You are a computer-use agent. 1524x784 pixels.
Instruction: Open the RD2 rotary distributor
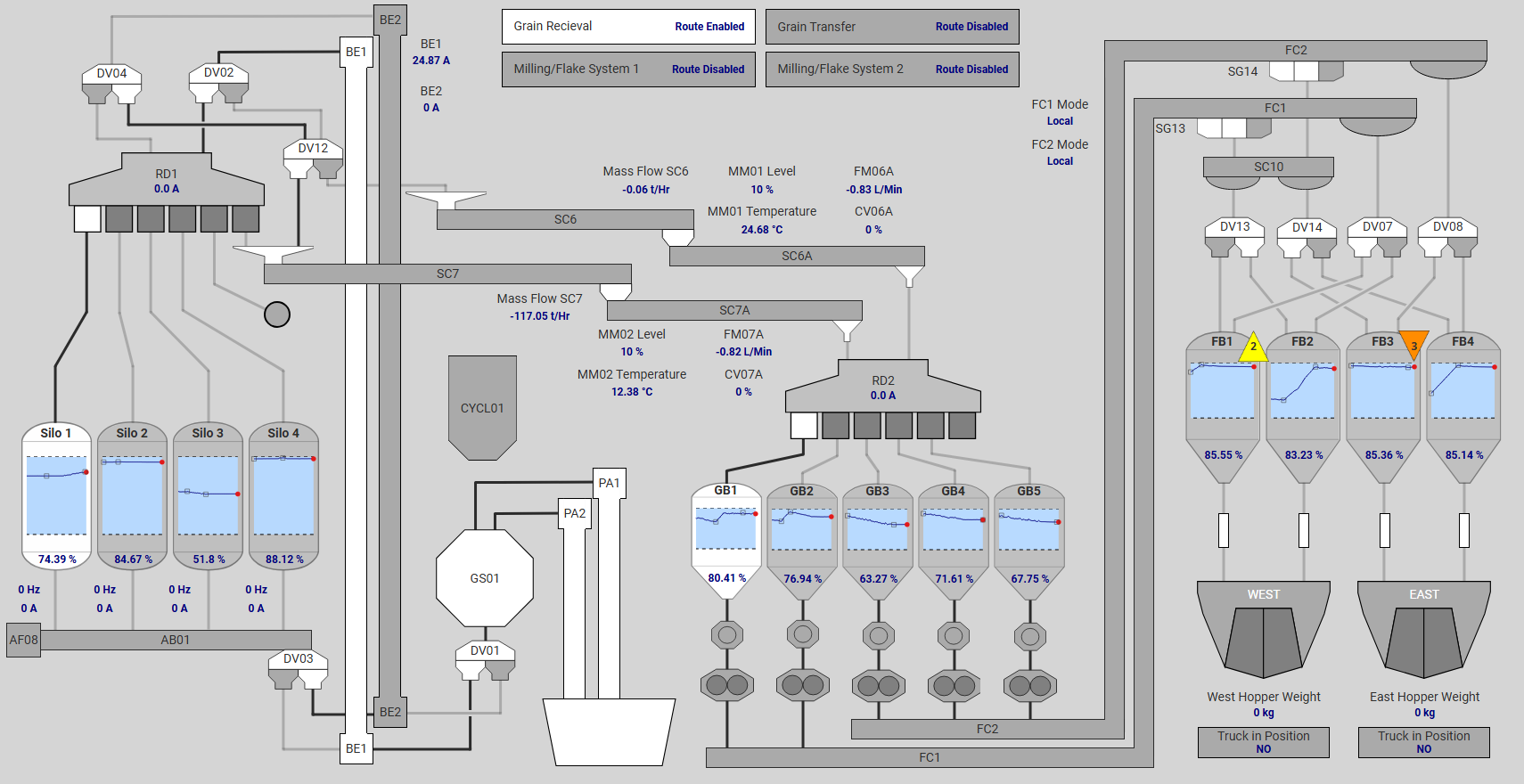(x=883, y=387)
